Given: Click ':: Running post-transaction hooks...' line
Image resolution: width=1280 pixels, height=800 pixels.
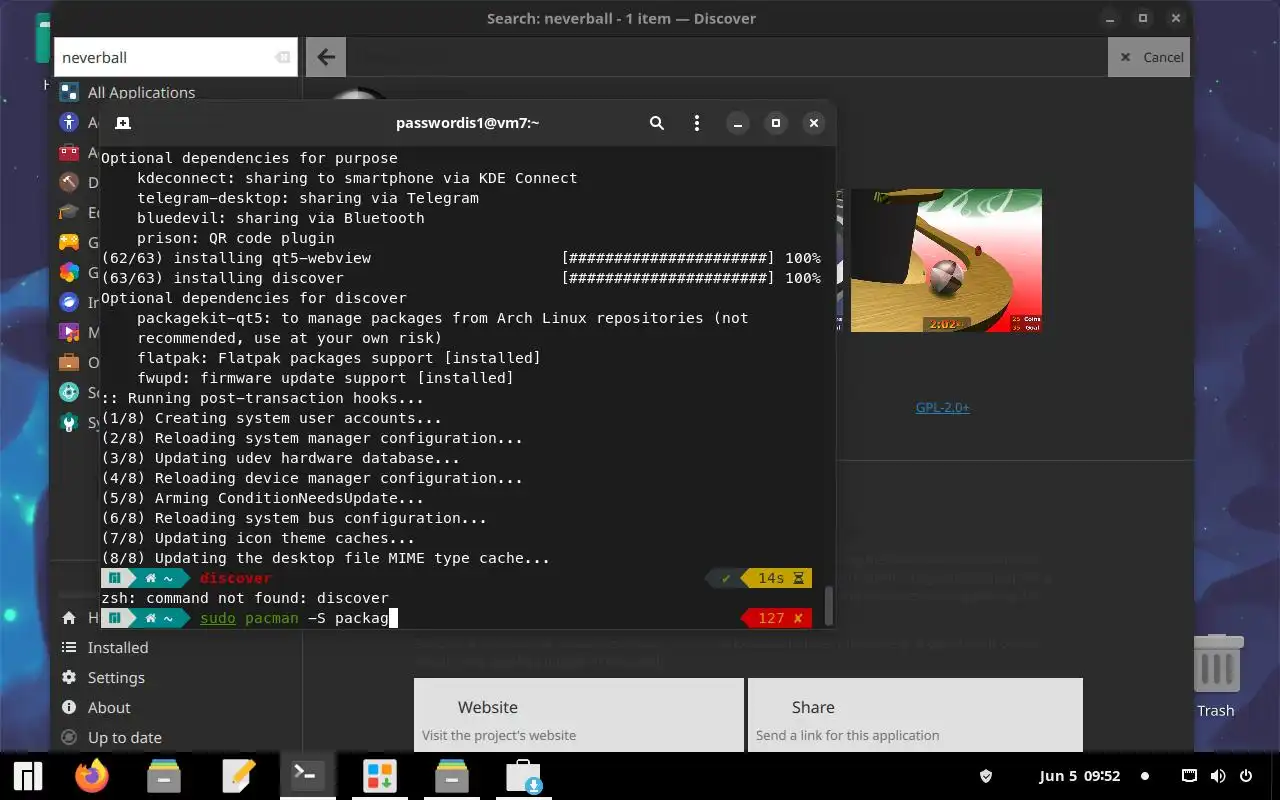Looking at the screenshot, I should click(262, 398).
